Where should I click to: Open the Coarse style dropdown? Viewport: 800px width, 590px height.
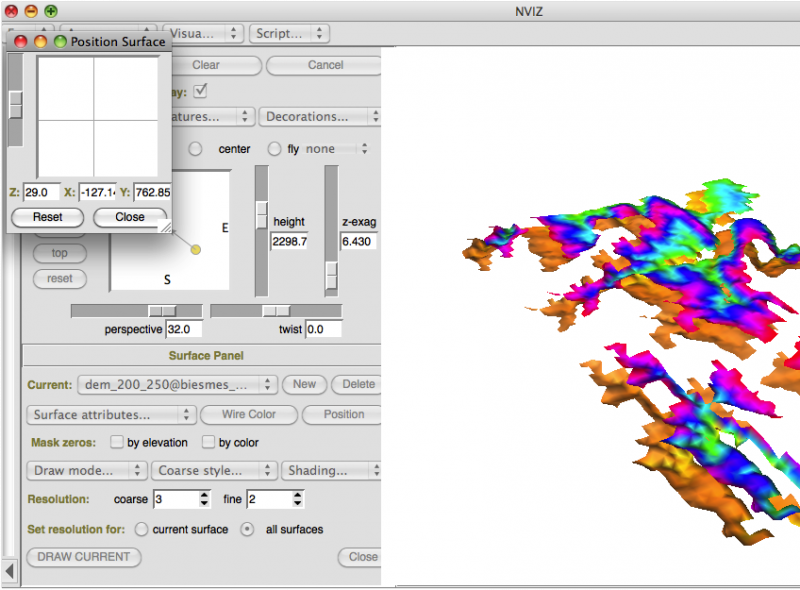pos(214,470)
